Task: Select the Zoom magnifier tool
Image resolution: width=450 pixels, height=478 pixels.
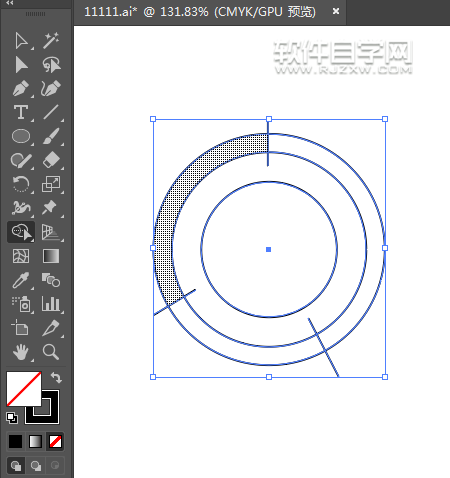Action: click(51, 352)
